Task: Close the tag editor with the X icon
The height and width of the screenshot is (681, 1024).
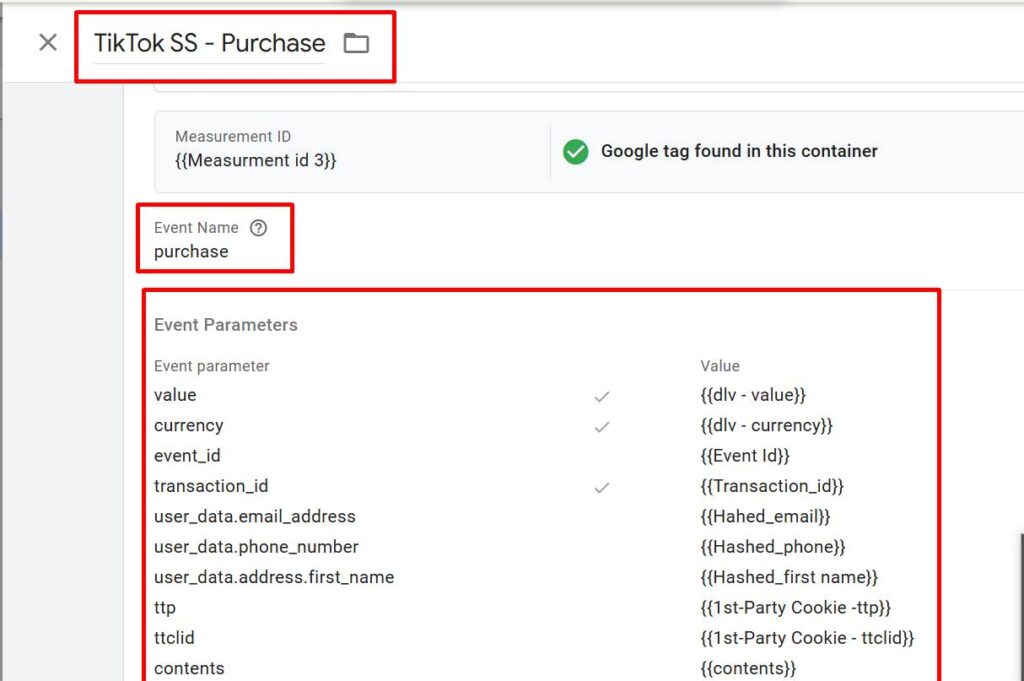Action: (x=48, y=43)
